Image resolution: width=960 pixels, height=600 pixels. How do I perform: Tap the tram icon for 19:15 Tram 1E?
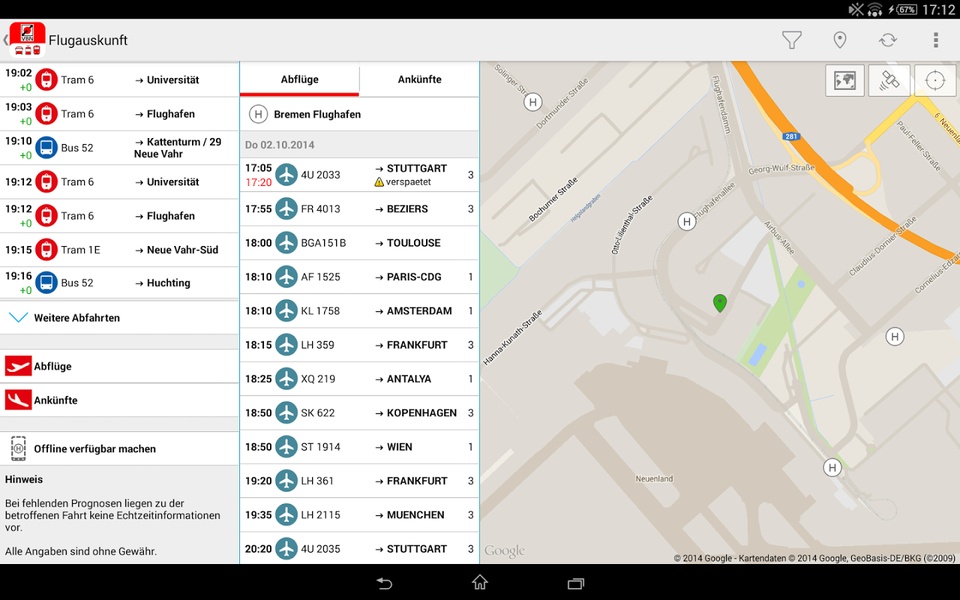[x=47, y=250]
